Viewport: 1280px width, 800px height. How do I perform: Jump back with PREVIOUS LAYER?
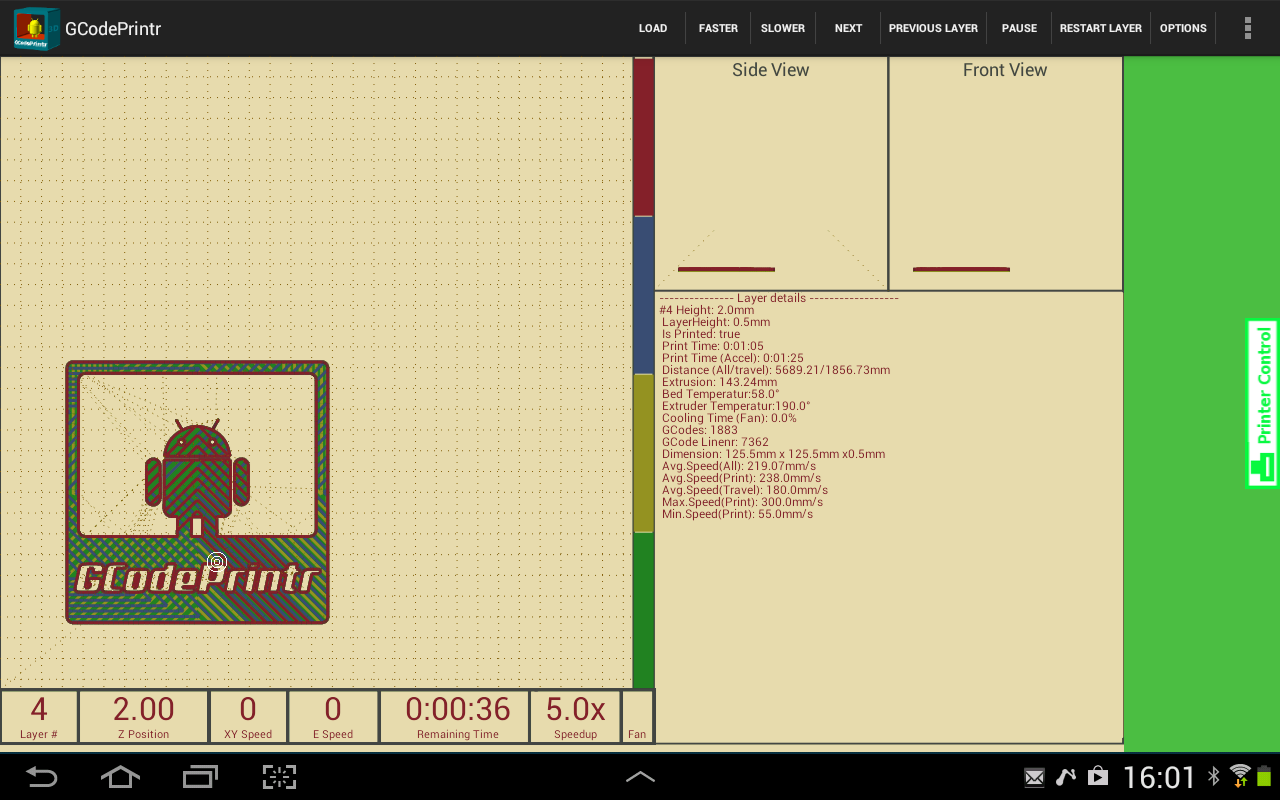pos(933,28)
